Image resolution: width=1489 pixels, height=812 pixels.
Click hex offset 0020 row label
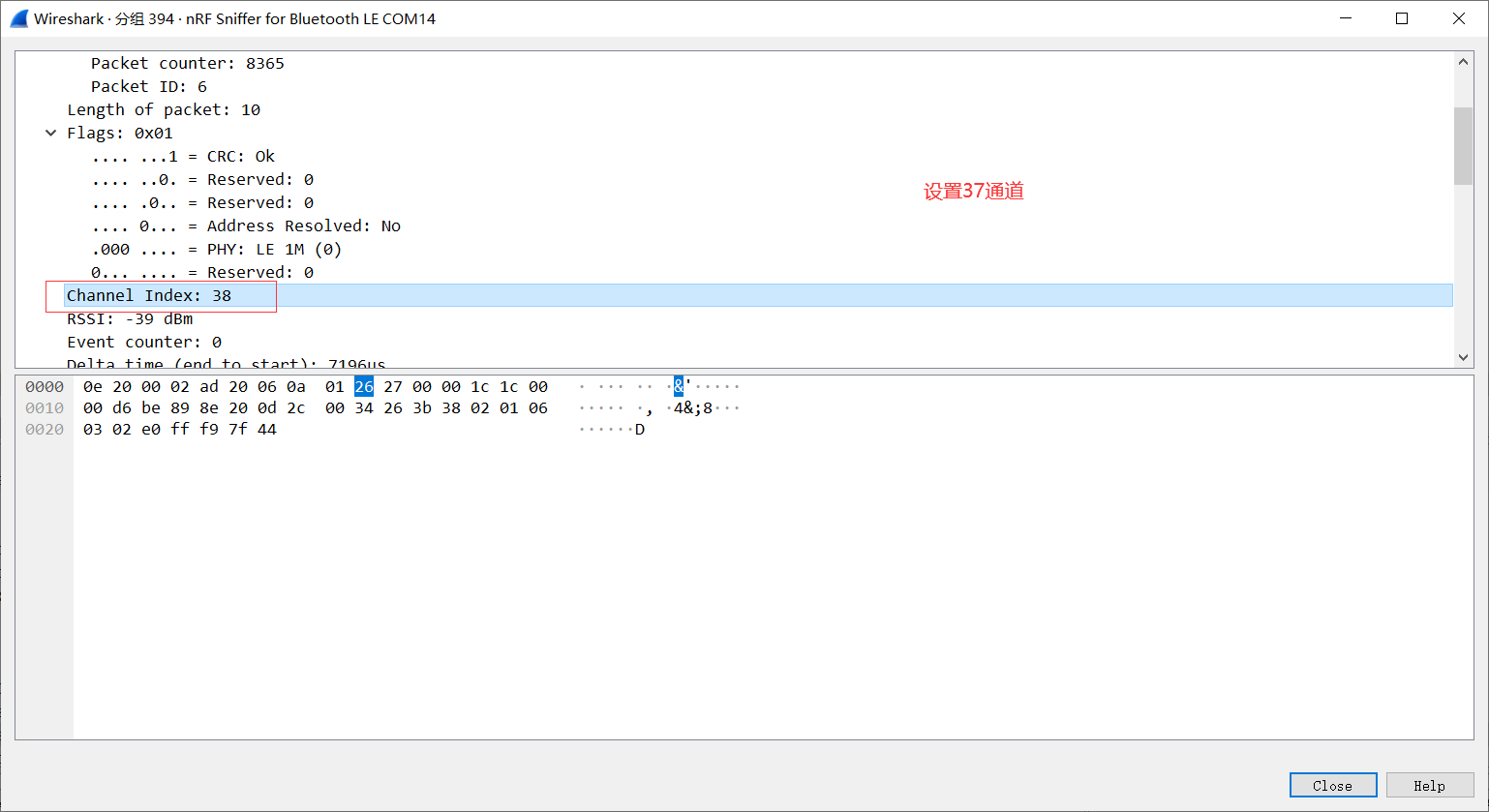click(45, 429)
